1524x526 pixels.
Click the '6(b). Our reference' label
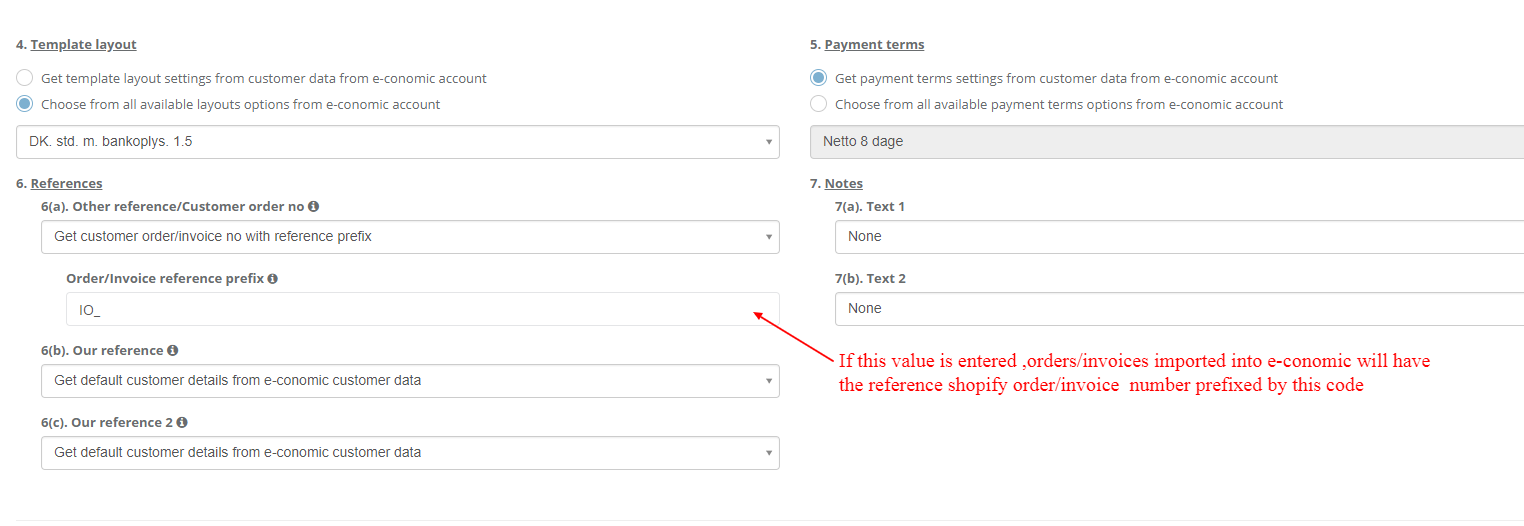click(x=102, y=351)
